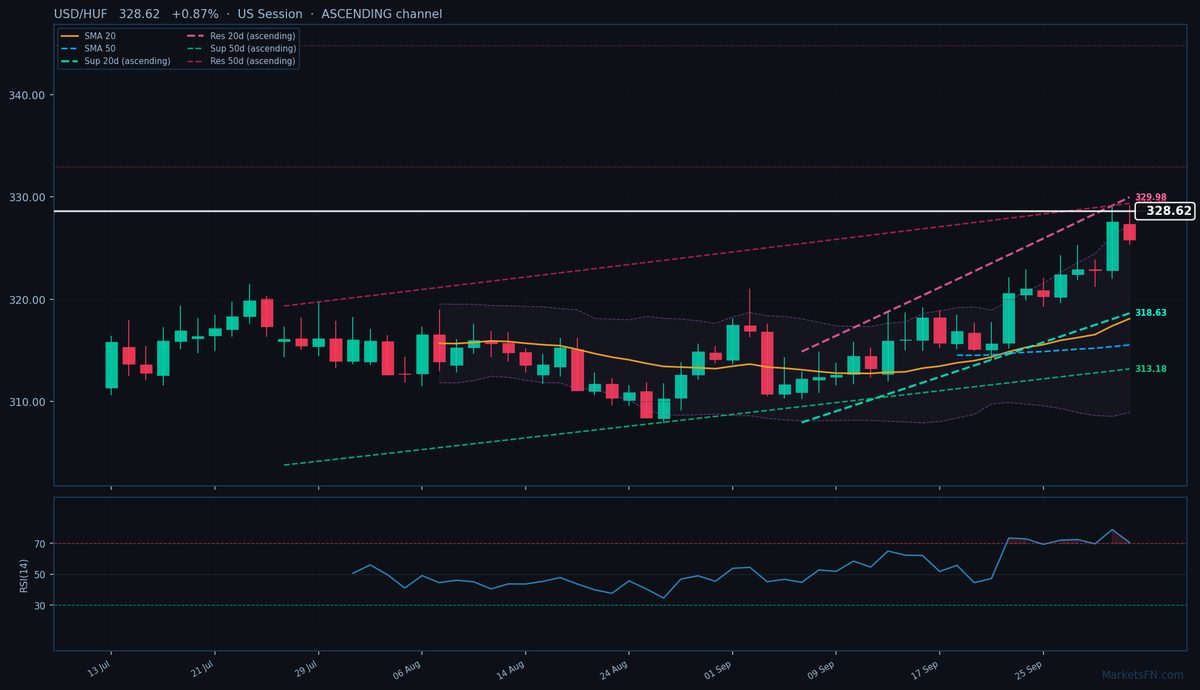This screenshot has width=1200, height=690.
Task: Click the 330.00 price axis label
Action: pos(29,197)
